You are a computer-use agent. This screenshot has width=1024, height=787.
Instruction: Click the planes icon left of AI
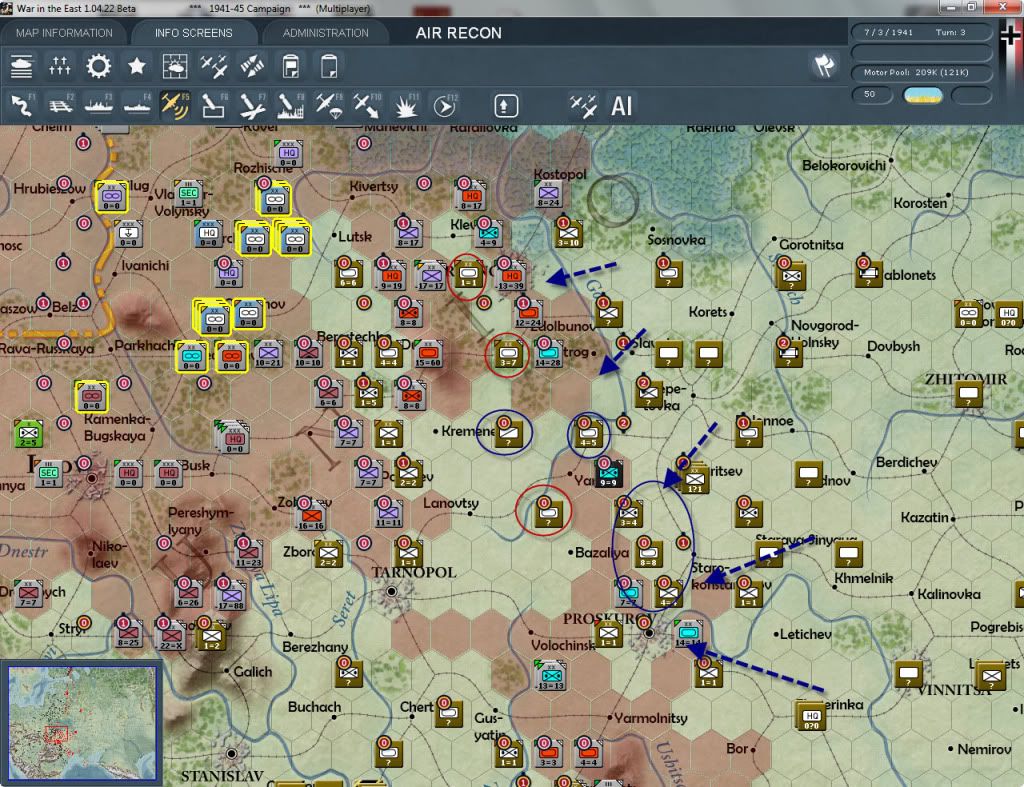pos(583,105)
